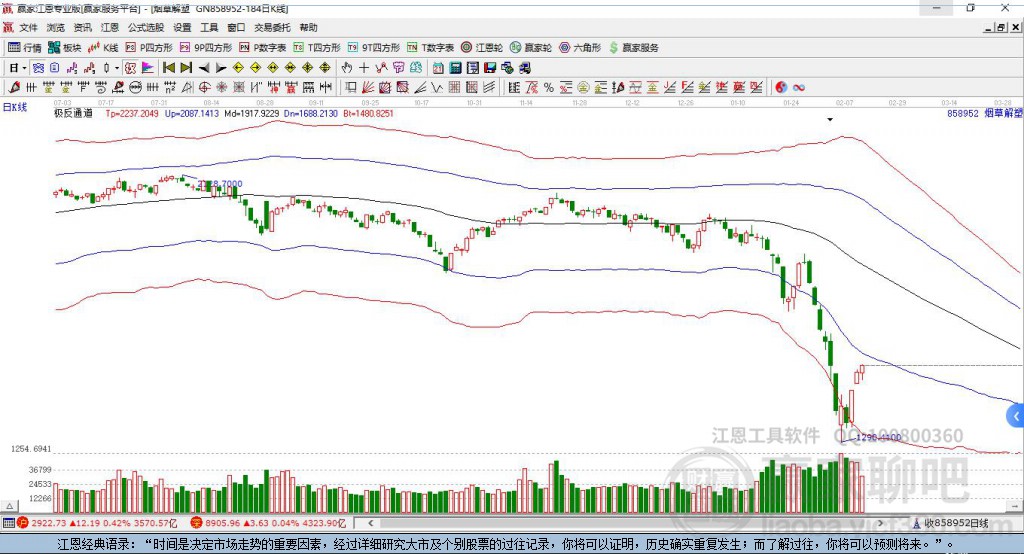Open the 行情 quotes view
The image size is (1024, 554).
click(25, 47)
